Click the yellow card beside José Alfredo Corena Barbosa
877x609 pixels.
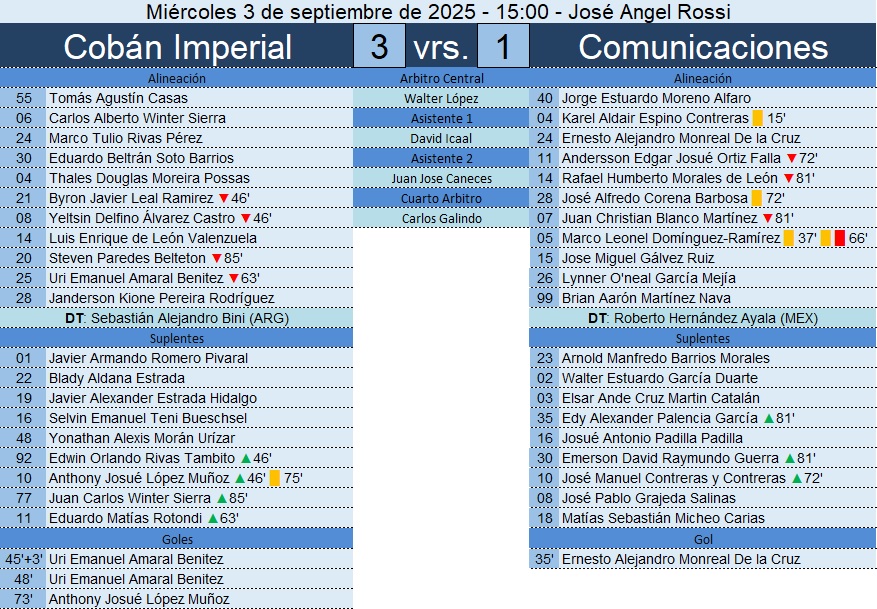point(756,198)
